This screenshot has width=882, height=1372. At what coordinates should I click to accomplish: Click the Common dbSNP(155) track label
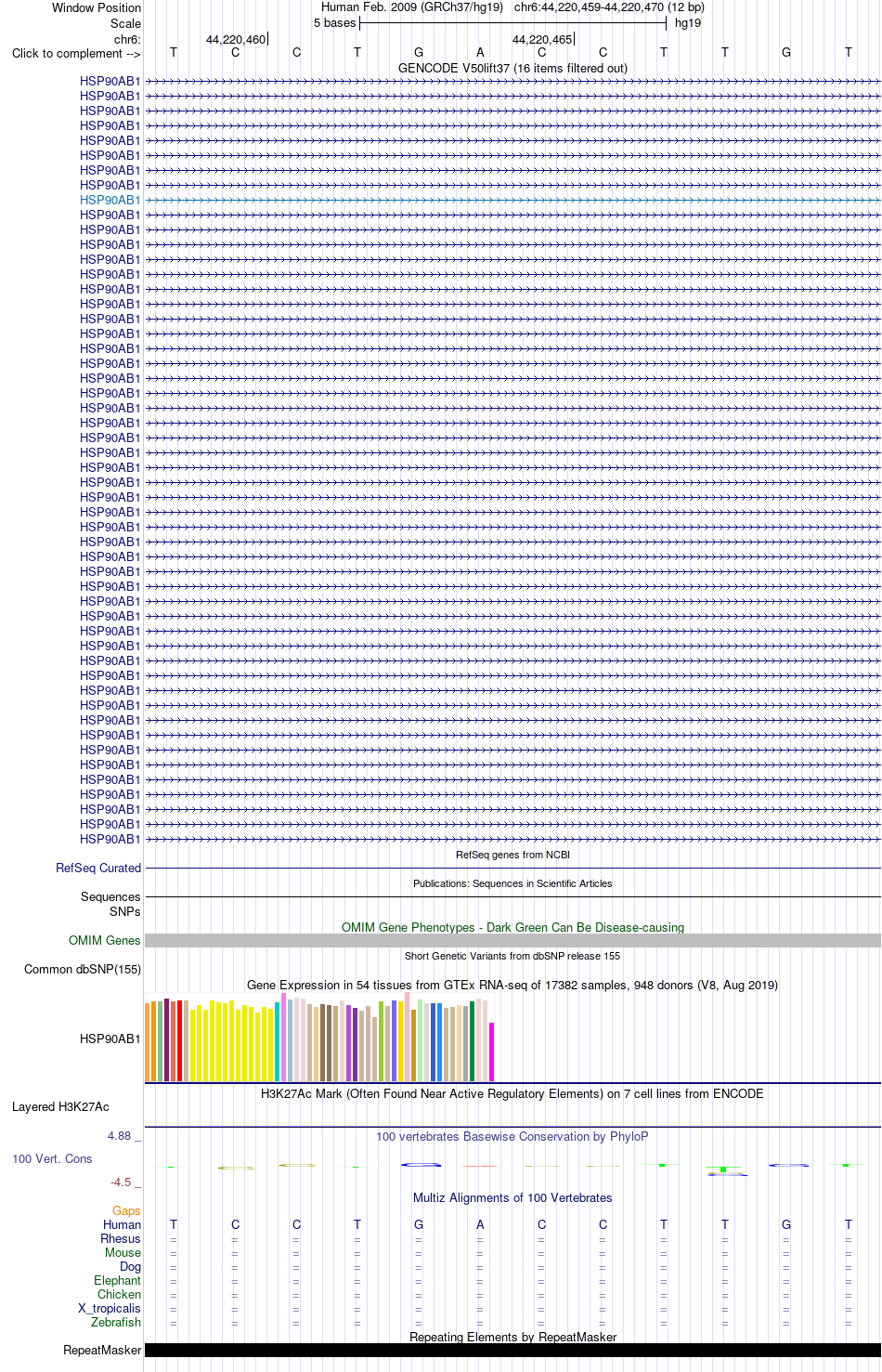point(83,969)
